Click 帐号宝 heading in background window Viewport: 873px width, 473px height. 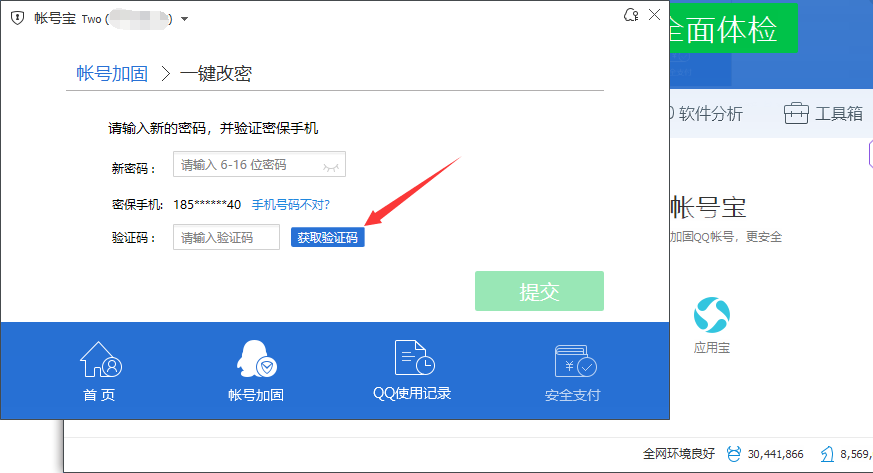pyautogui.click(x=708, y=208)
